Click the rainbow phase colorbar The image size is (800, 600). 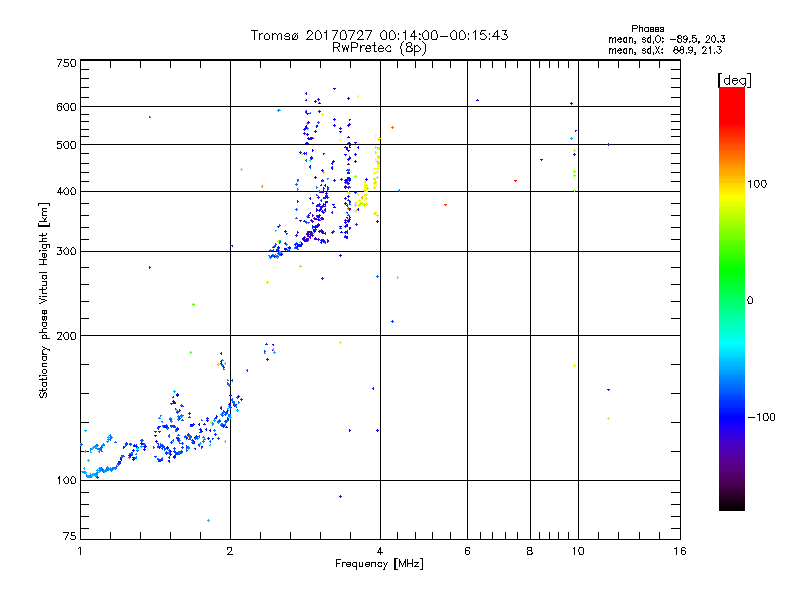732,298
